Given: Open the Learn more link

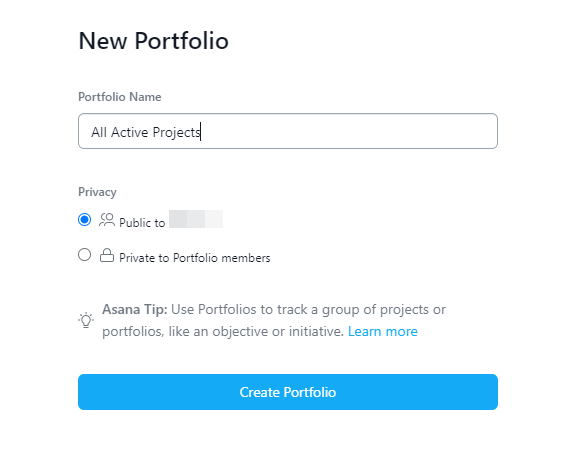Looking at the screenshot, I should coord(383,332).
